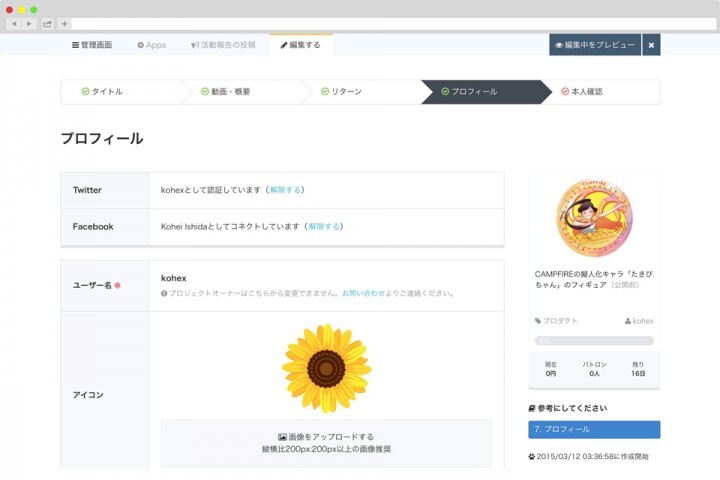Open the Apps menu item
The image size is (720, 480).
(x=152, y=45)
